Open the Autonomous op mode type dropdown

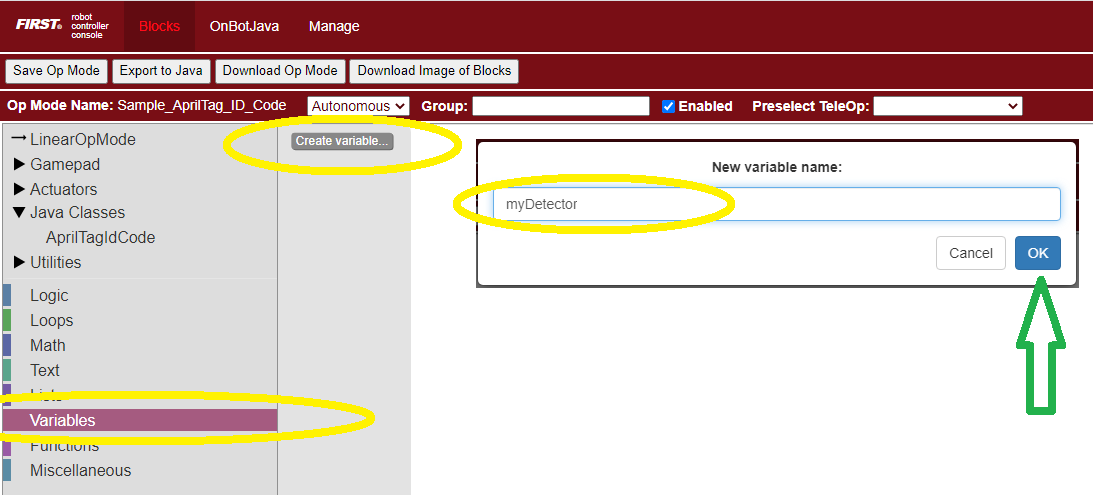(x=358, y=106)
